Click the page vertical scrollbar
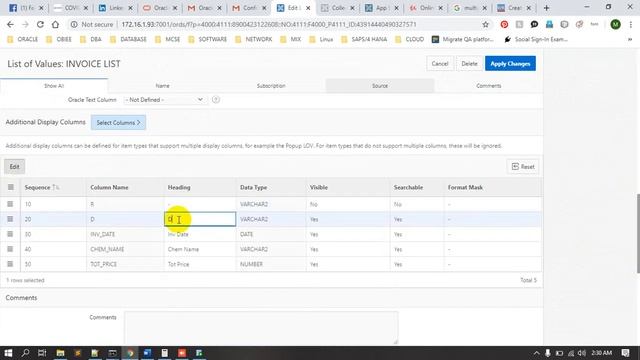Viewport: 640px width, 360px height. pos(638,233)
